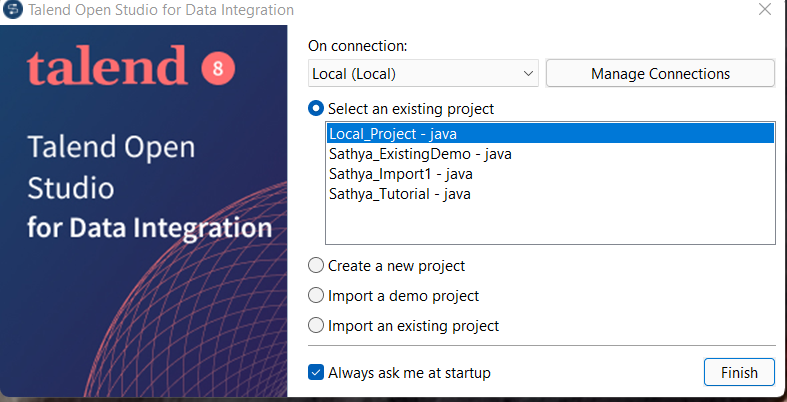Choose Create a new project radio

point(316,265)
